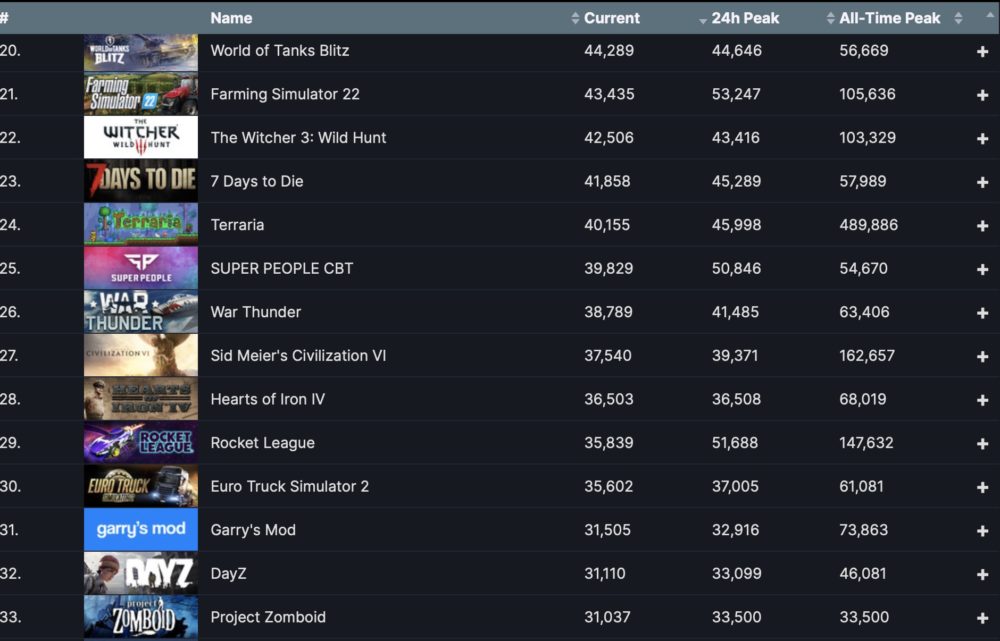The height and width of the screenshot is (641, 1000).
Task: Expand the Farming Simulator 22 row plus icon
Action: click(x=982, y=95)
